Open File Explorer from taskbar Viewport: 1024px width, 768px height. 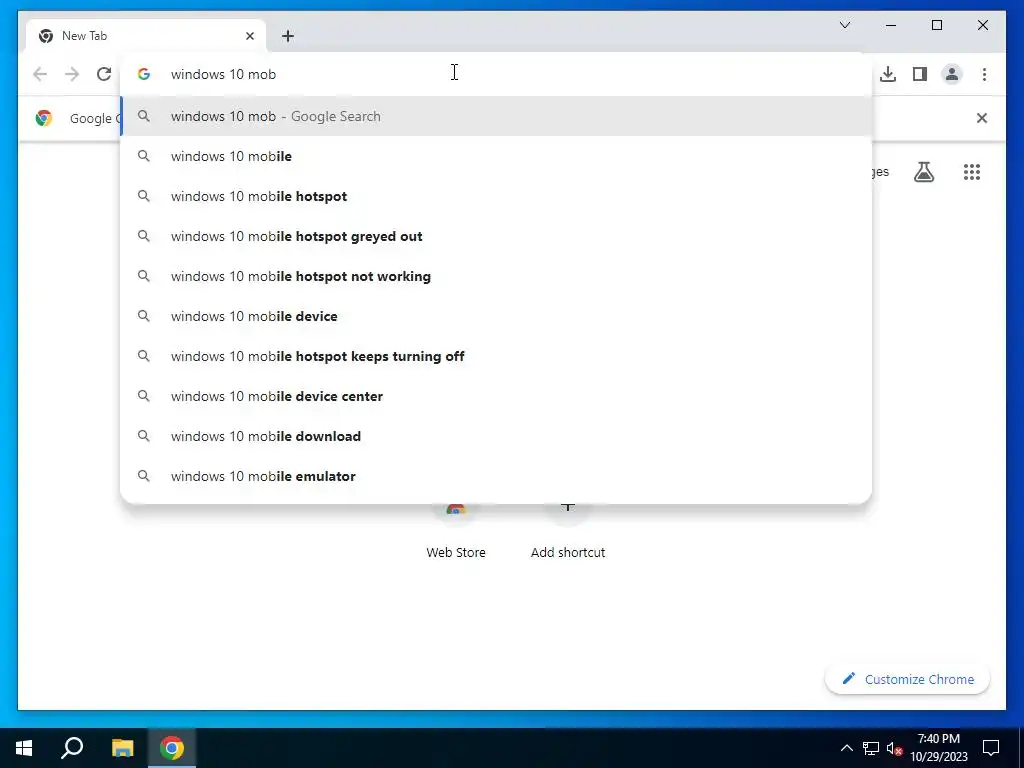point(122,748)
